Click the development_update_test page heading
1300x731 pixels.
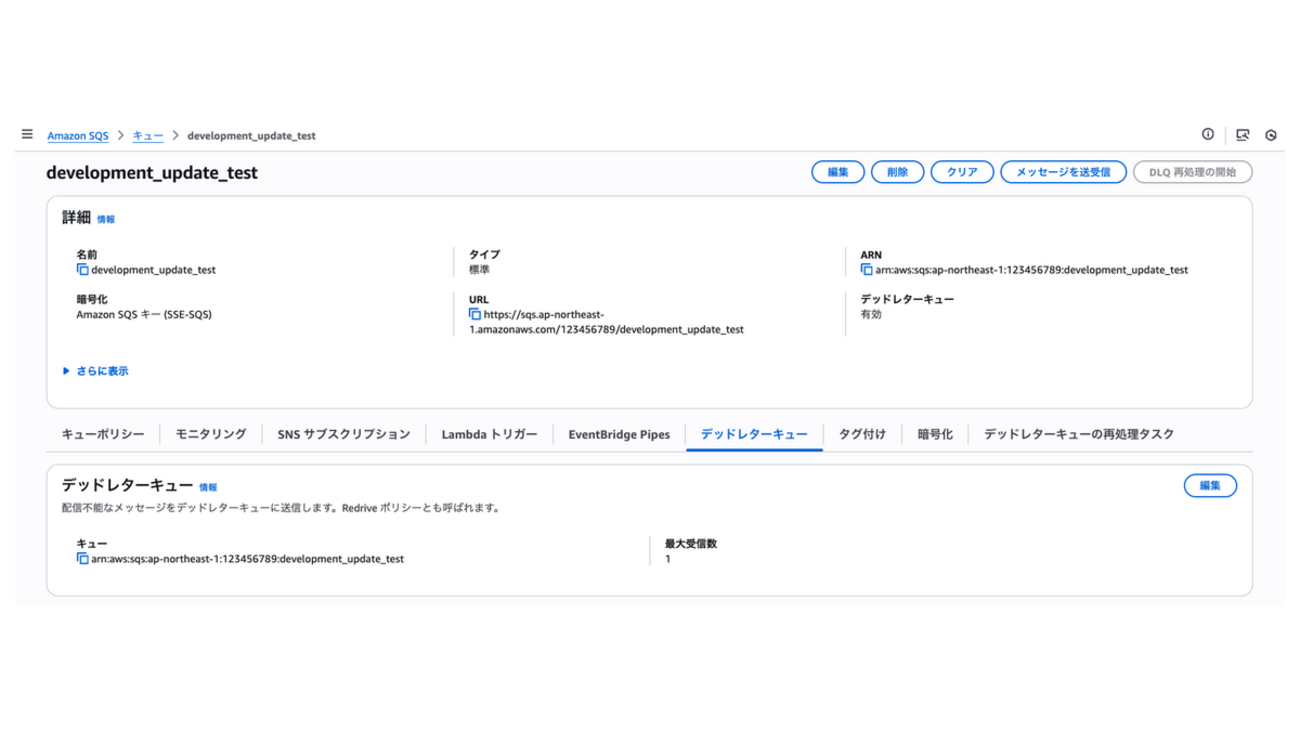tap(152, 172)
